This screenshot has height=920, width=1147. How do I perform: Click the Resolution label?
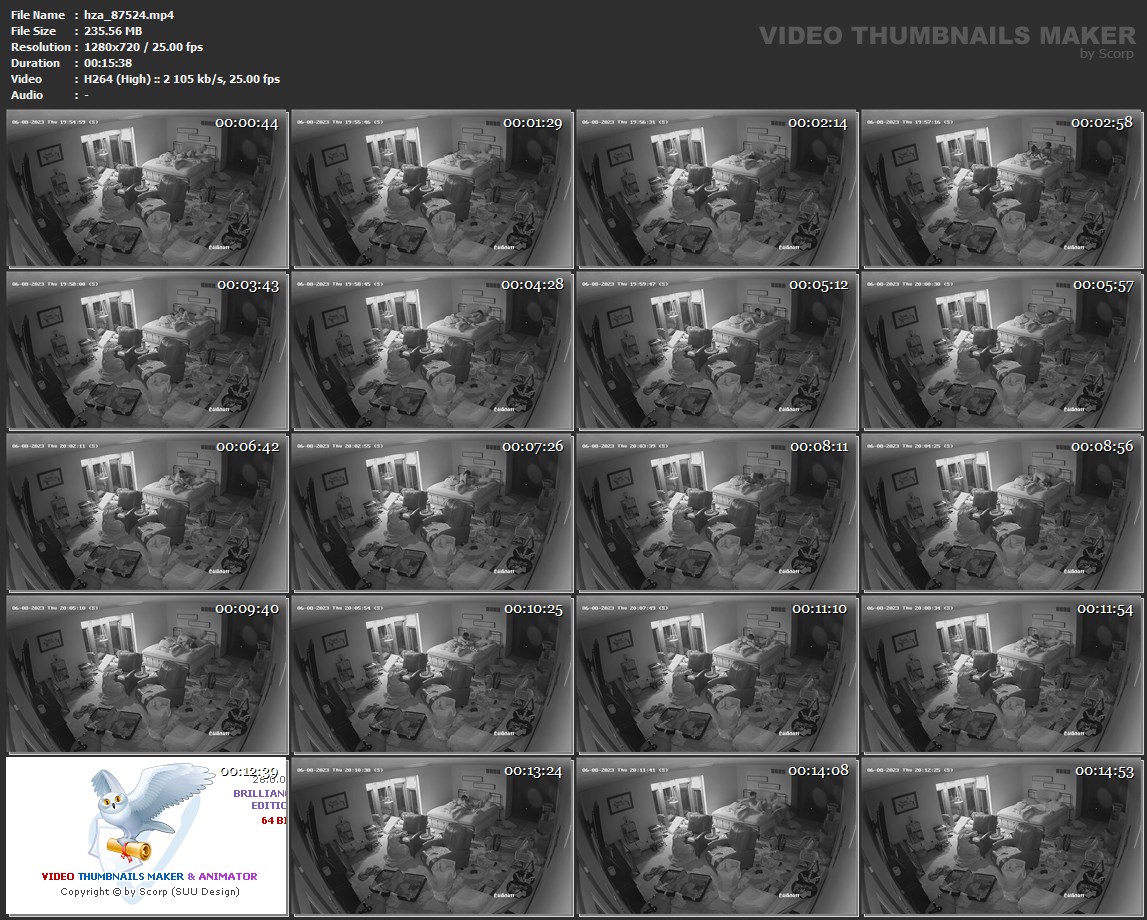tap(40, 47)
